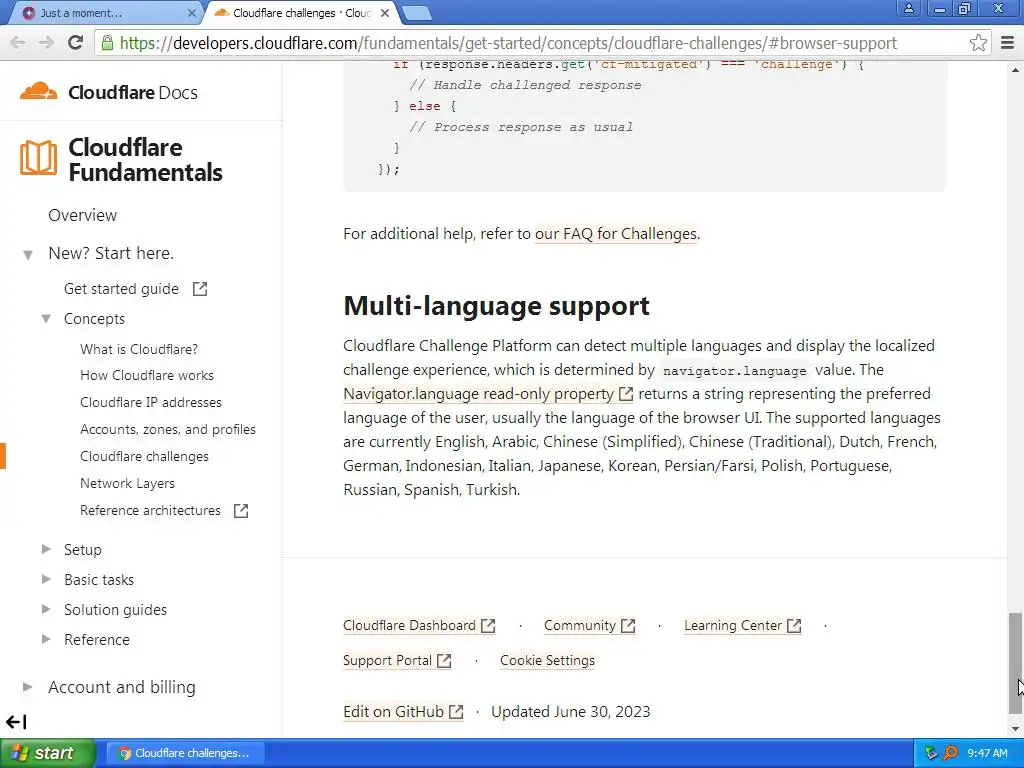Image resolution: width=1024 pixels, height=768 pixels.
Task: Click the external-link icon beside Edit on GitHub
Action: click(456, 712)
